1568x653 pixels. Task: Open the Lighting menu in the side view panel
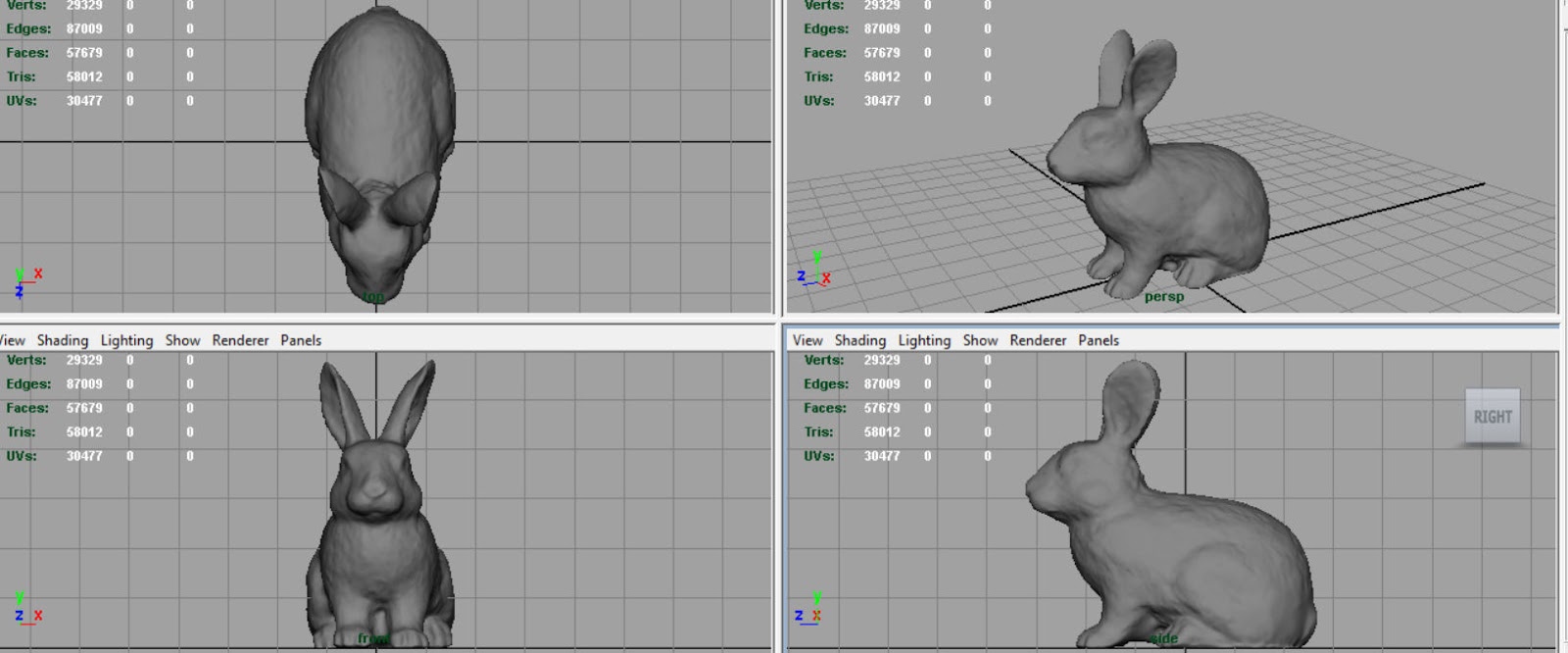point(924,340)
